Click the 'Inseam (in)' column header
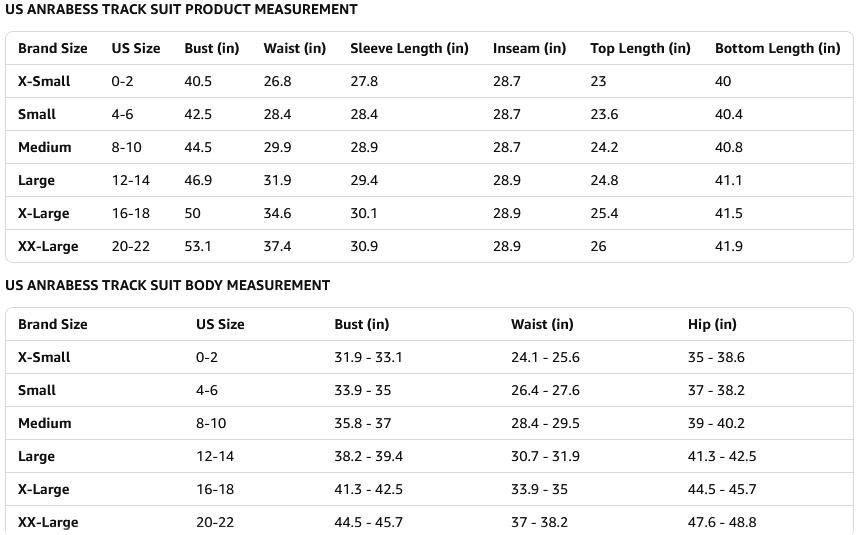The height and width of the screenshot is (535, 860). (x=529, y=49)
